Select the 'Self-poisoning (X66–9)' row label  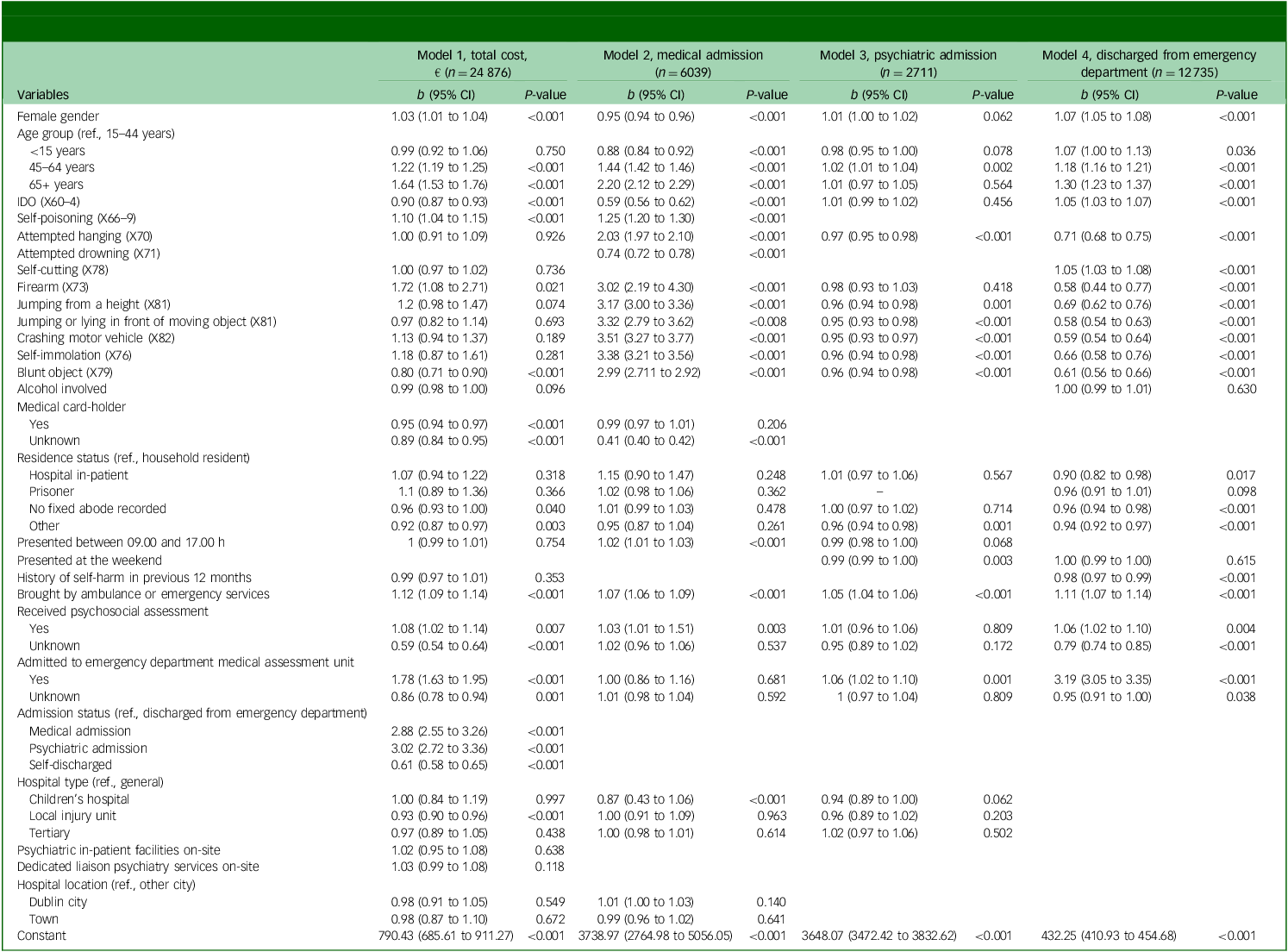tap(77, 218)
